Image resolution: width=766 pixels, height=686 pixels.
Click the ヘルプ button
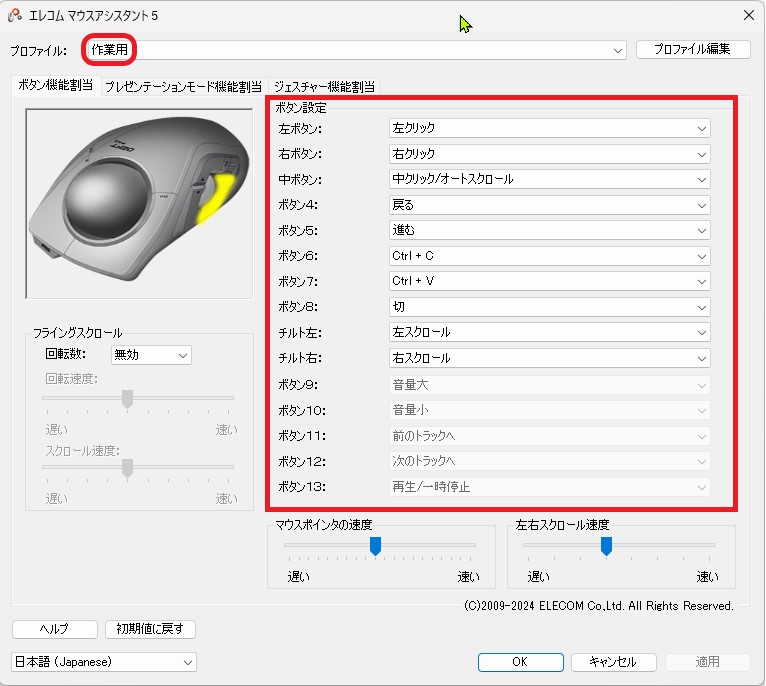pyautogui.click(x=55, y=629)
